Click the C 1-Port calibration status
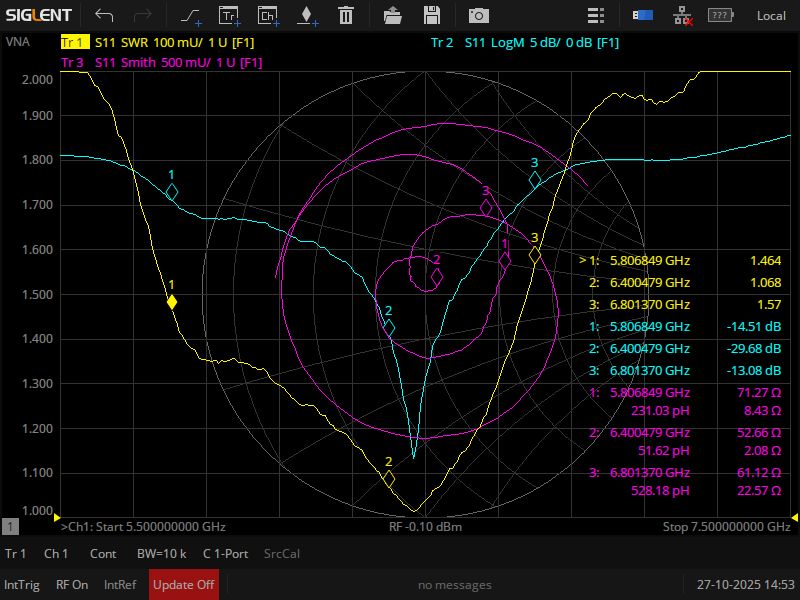The height and width of the screenshot is (600, 800). coord(226,554)
